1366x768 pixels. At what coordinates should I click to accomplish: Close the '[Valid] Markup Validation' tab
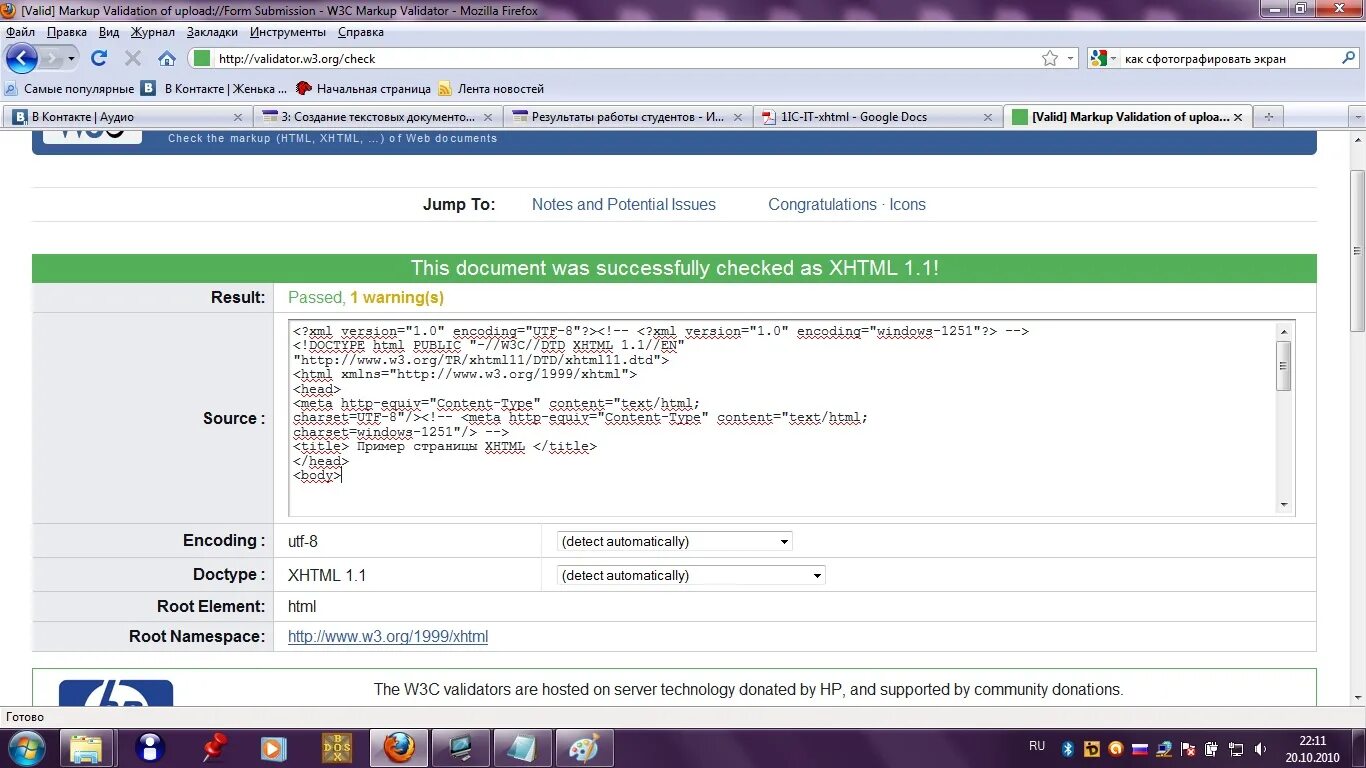click(x=1238, y=117)
